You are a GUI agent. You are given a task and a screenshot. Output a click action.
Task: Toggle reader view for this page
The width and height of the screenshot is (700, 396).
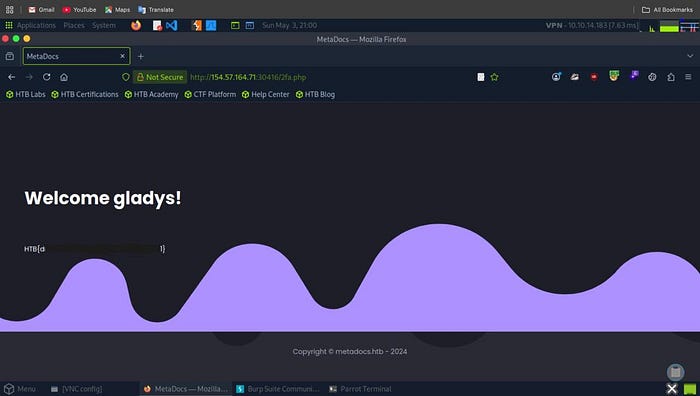tap(480, 77)
